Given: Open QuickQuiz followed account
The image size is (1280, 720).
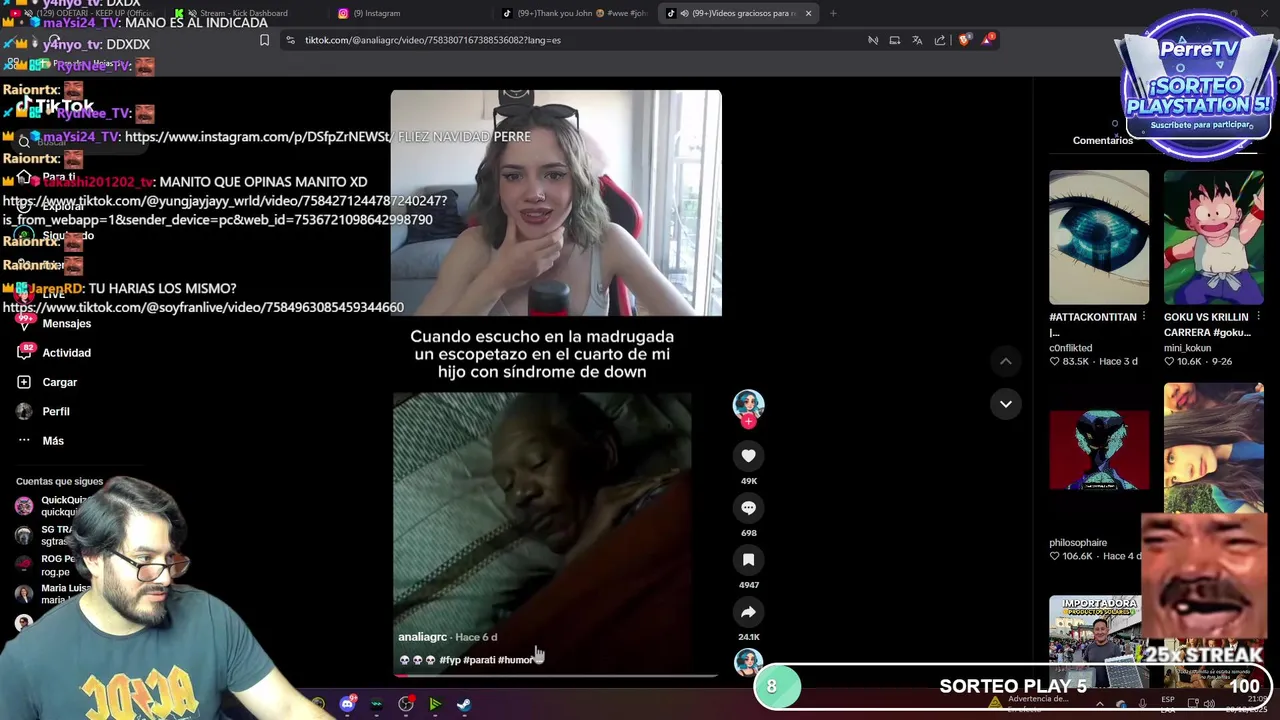Looking at the screenshot, I should point(64,505).
